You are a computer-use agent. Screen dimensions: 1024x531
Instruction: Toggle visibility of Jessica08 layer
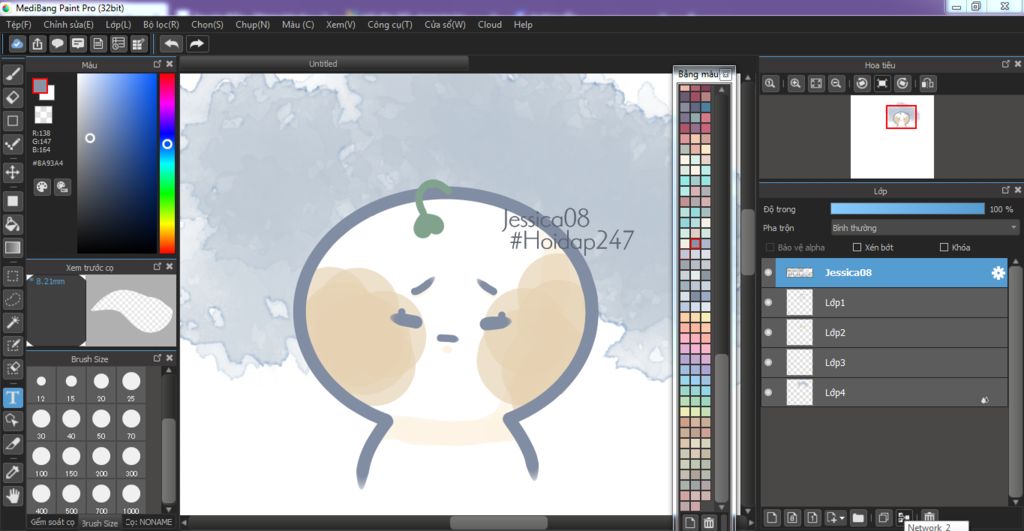coord(768,273)
